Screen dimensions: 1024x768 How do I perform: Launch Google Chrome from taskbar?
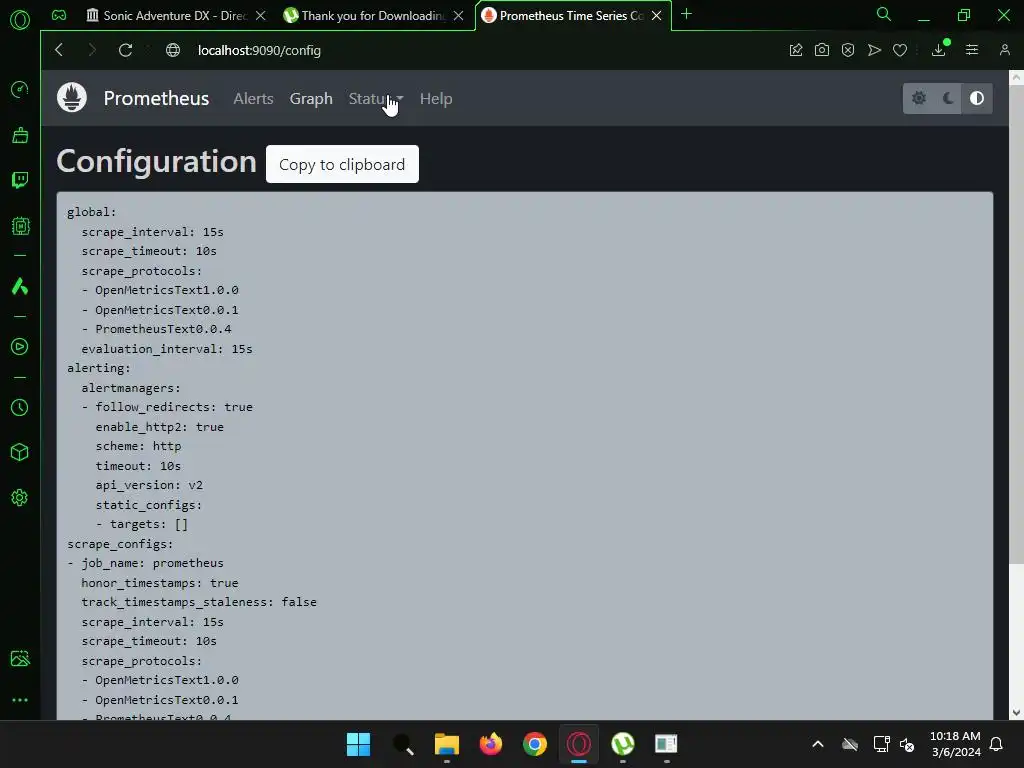(535, 744)
